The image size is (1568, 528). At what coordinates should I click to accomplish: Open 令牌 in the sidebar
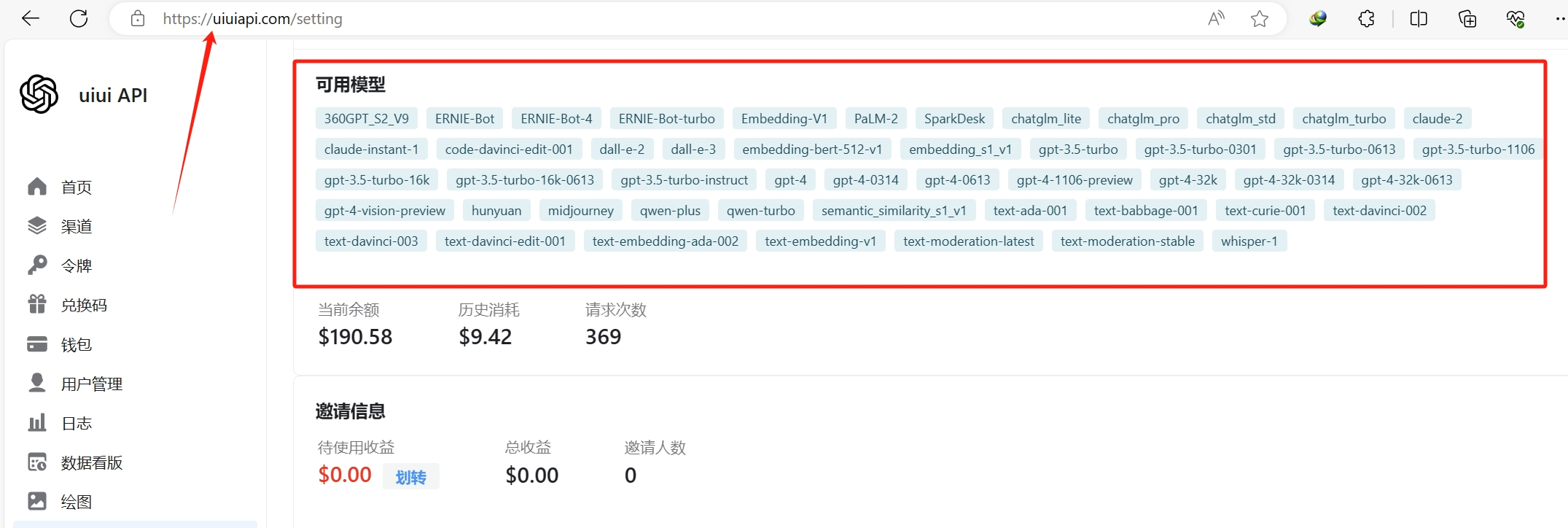77,266
